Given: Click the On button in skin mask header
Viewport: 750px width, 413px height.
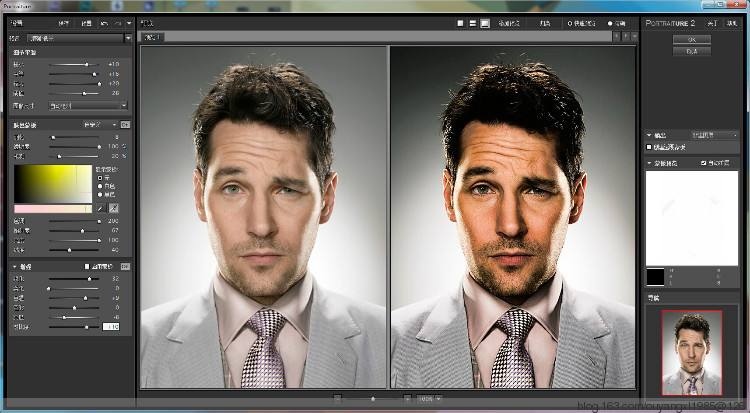Looking at the screenshot, I should pos(126,124).
